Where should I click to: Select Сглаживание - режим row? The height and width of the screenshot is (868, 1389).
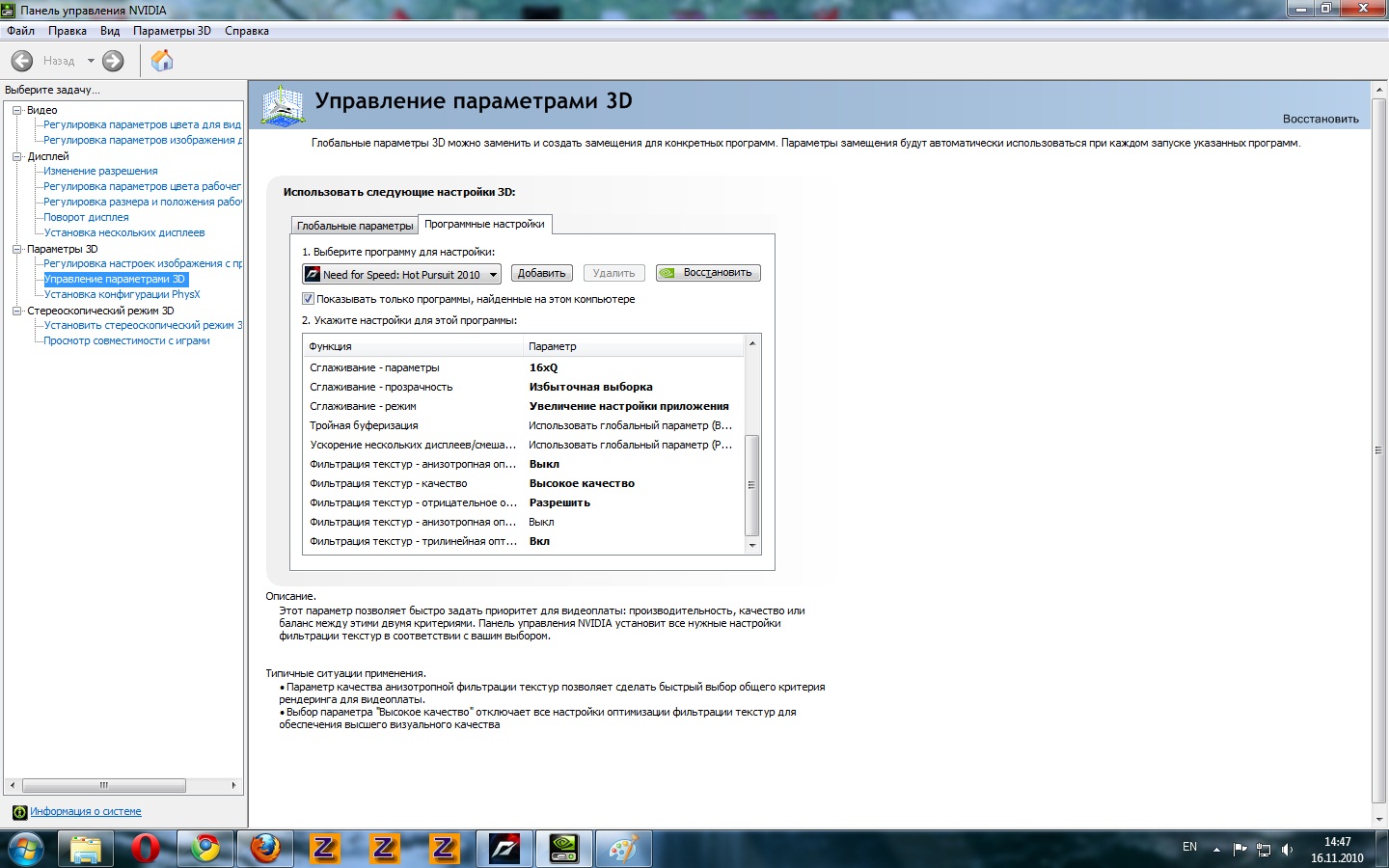pos(524,406)
